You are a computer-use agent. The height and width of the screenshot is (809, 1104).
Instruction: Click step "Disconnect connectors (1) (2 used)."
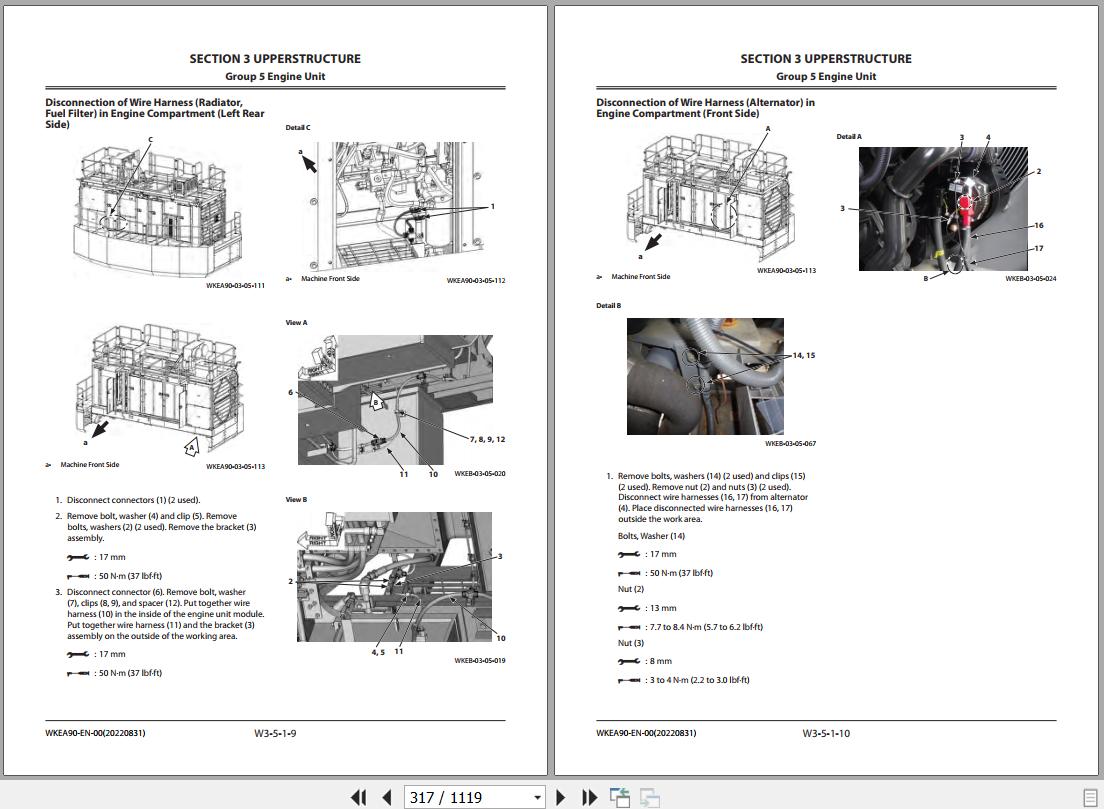(133, 500)
